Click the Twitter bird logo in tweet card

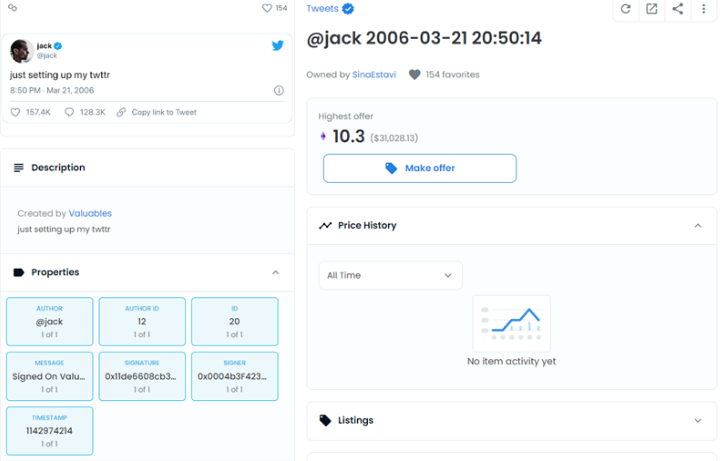[278, 45]
